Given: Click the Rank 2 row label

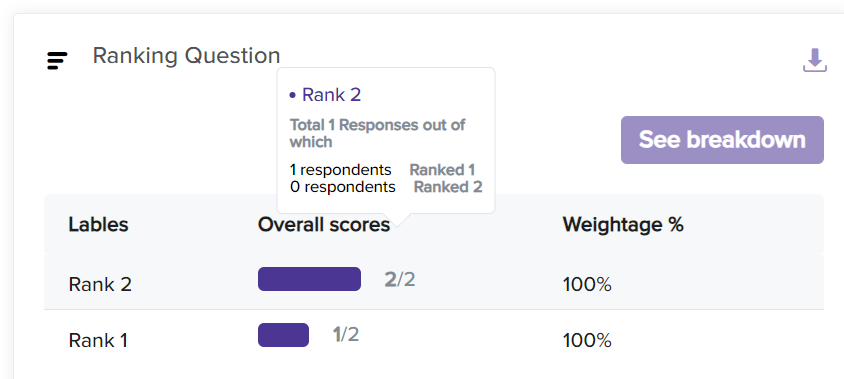Looking at the screenshot, I should 100,284.
